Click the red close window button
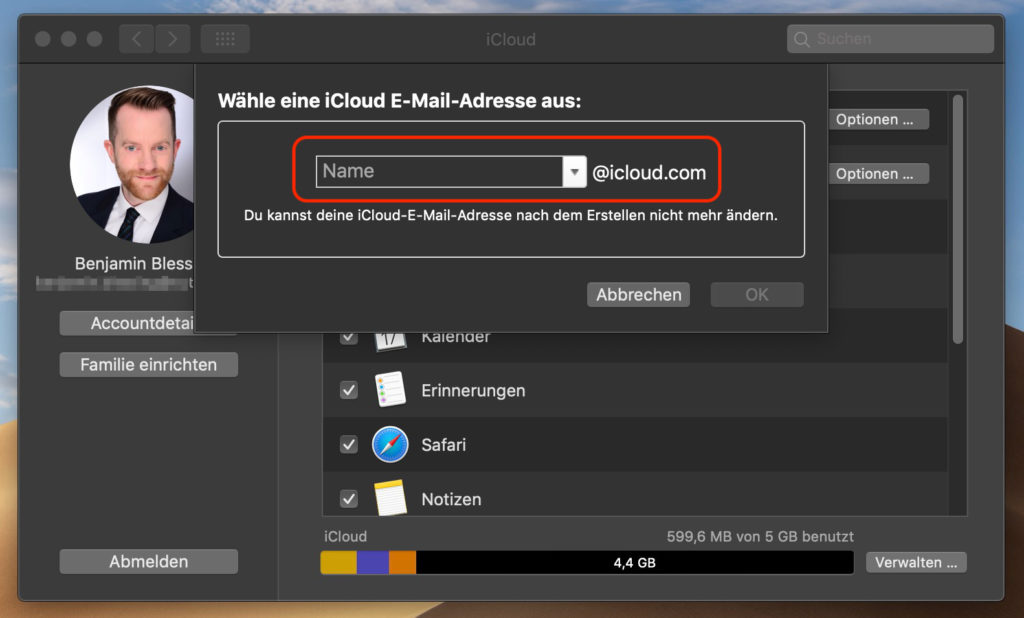Image resolution: width=1024 pixels, height=618 pixels. pyautogui.click(x=43, y=39)
